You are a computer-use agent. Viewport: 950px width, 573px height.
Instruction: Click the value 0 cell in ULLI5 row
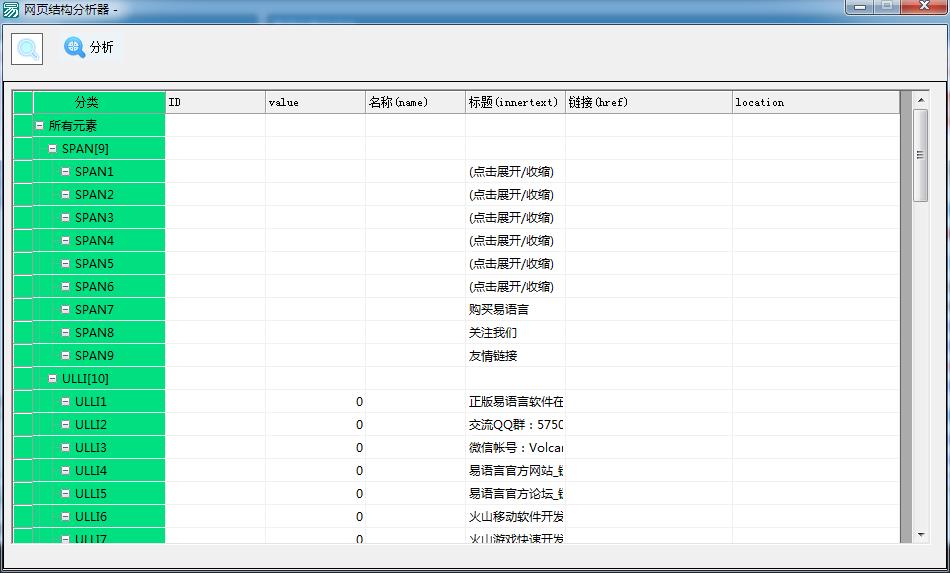coord(315,494)
